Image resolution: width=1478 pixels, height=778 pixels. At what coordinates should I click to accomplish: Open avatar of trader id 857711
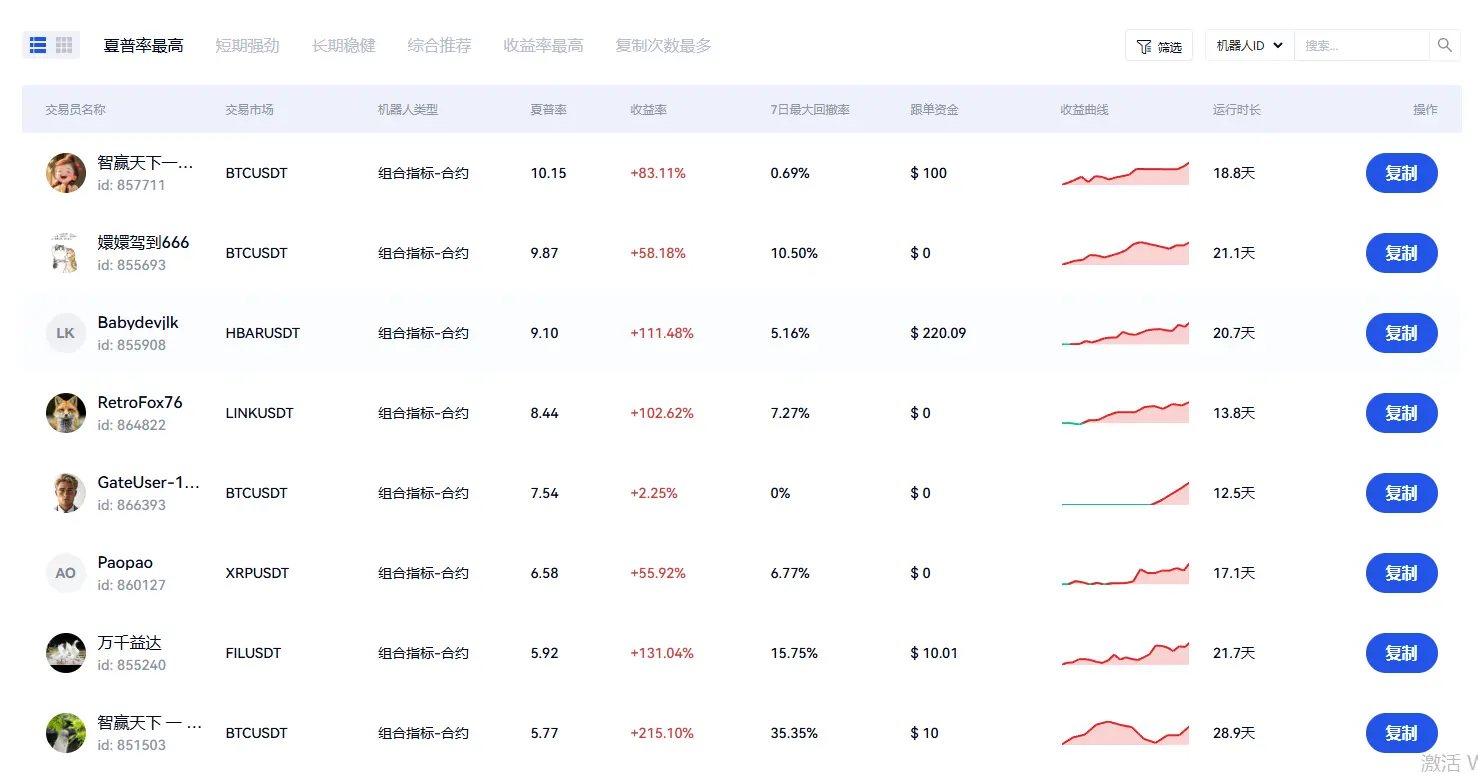(66, 173)
